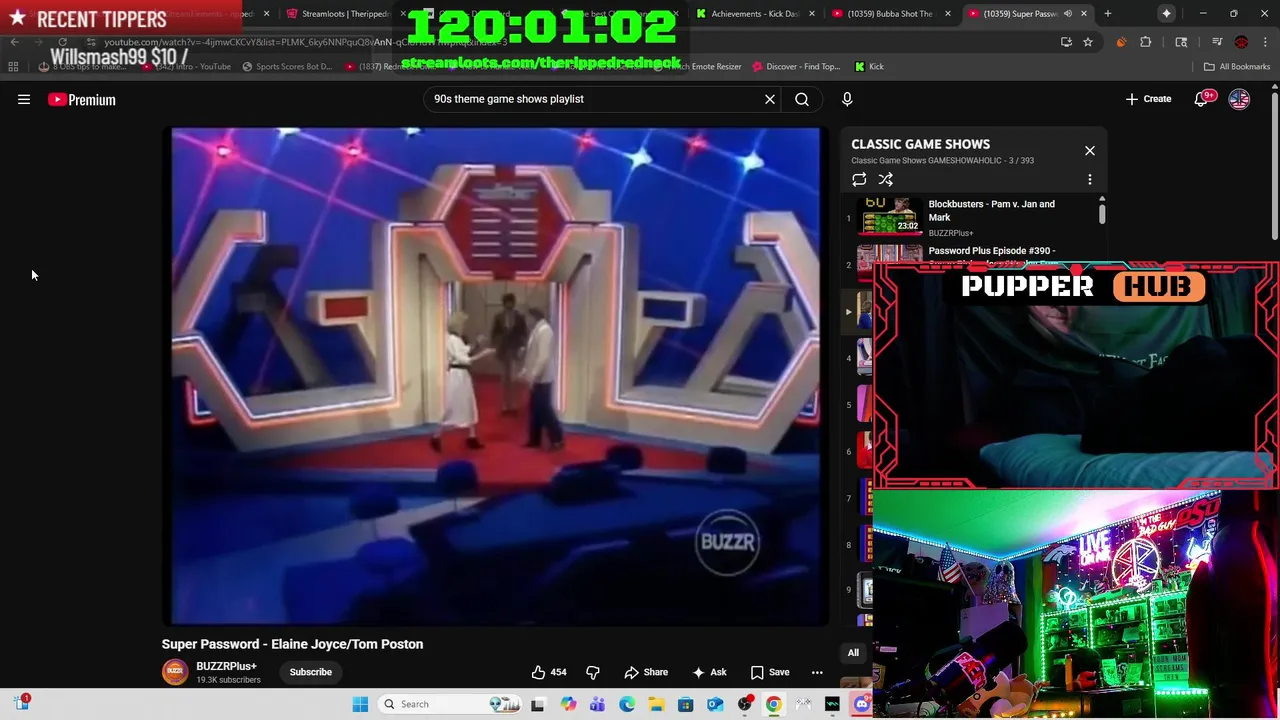Open File Explorer from taskbar
This screenshot has height=720, width=1280.
(656, 704)
